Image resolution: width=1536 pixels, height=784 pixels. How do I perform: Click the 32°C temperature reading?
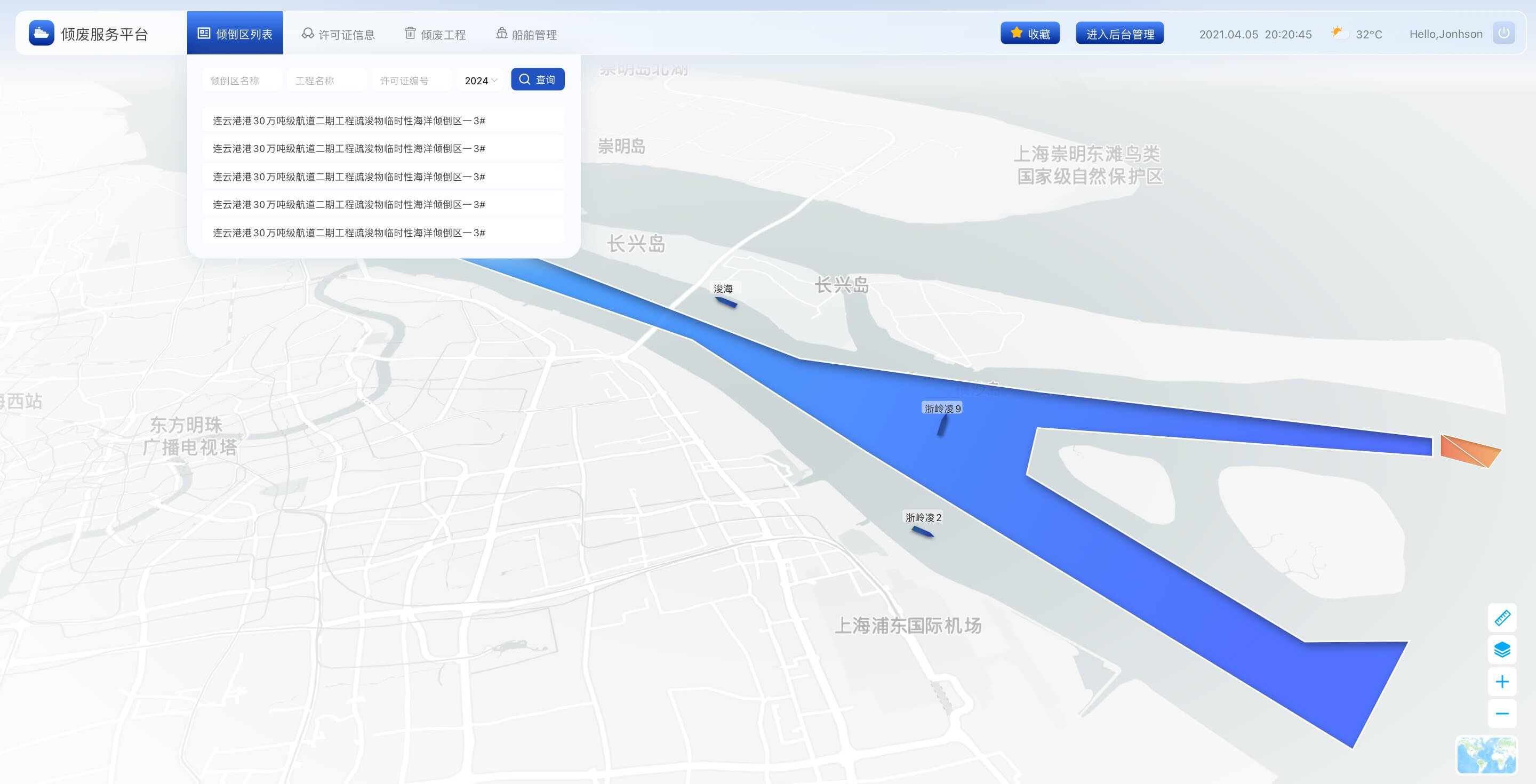coord(1369,34)
